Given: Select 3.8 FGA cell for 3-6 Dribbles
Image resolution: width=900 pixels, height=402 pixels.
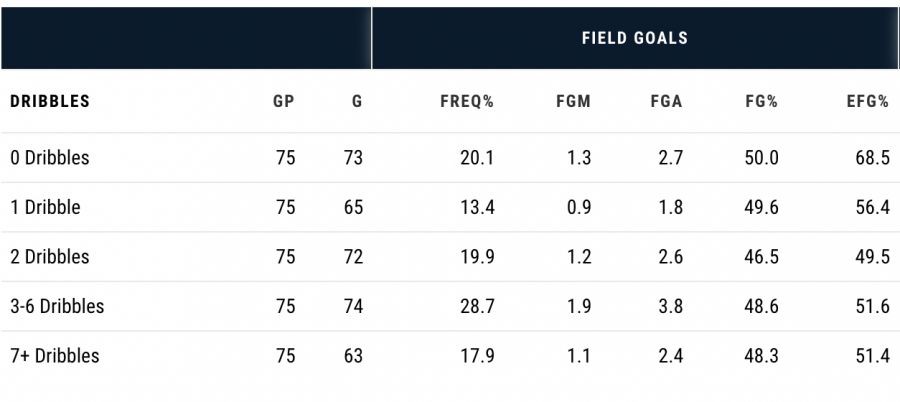Looking at the screenshot, I should (x=671, y=306).
